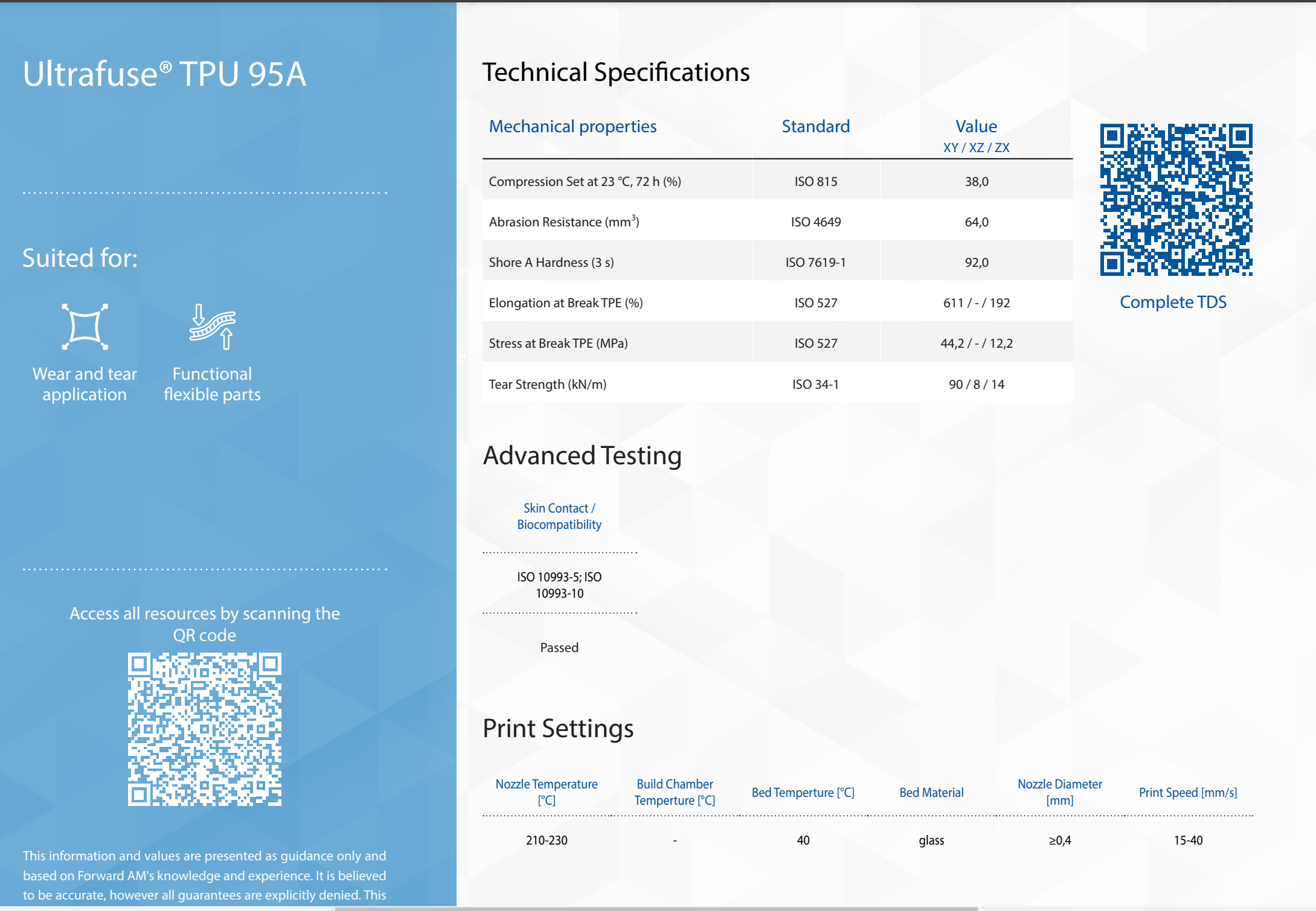Click the Print Settings heading
Screen dimensions: 1316x911
click(558, 729)
